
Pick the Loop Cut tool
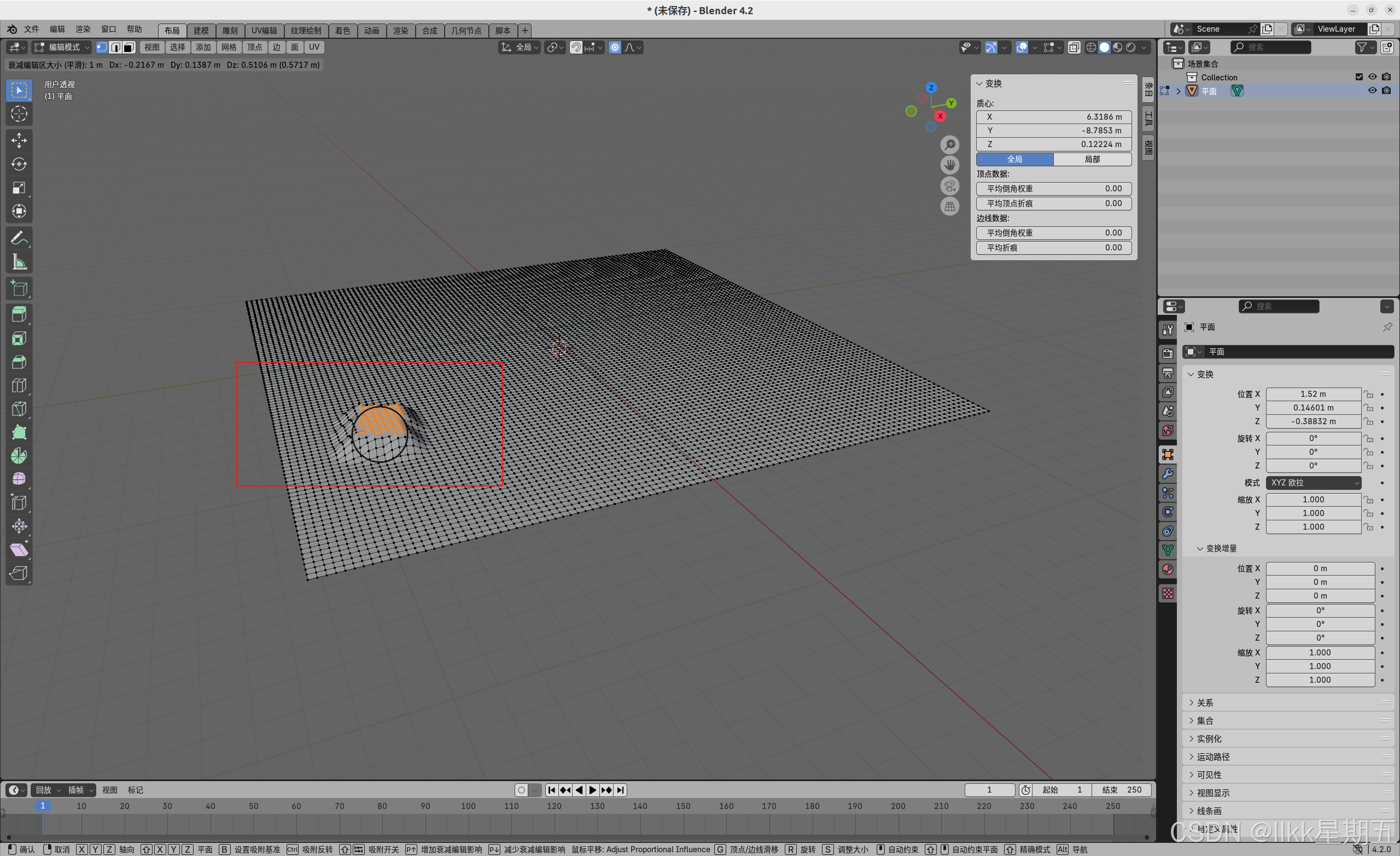click(x=19, y=386)
